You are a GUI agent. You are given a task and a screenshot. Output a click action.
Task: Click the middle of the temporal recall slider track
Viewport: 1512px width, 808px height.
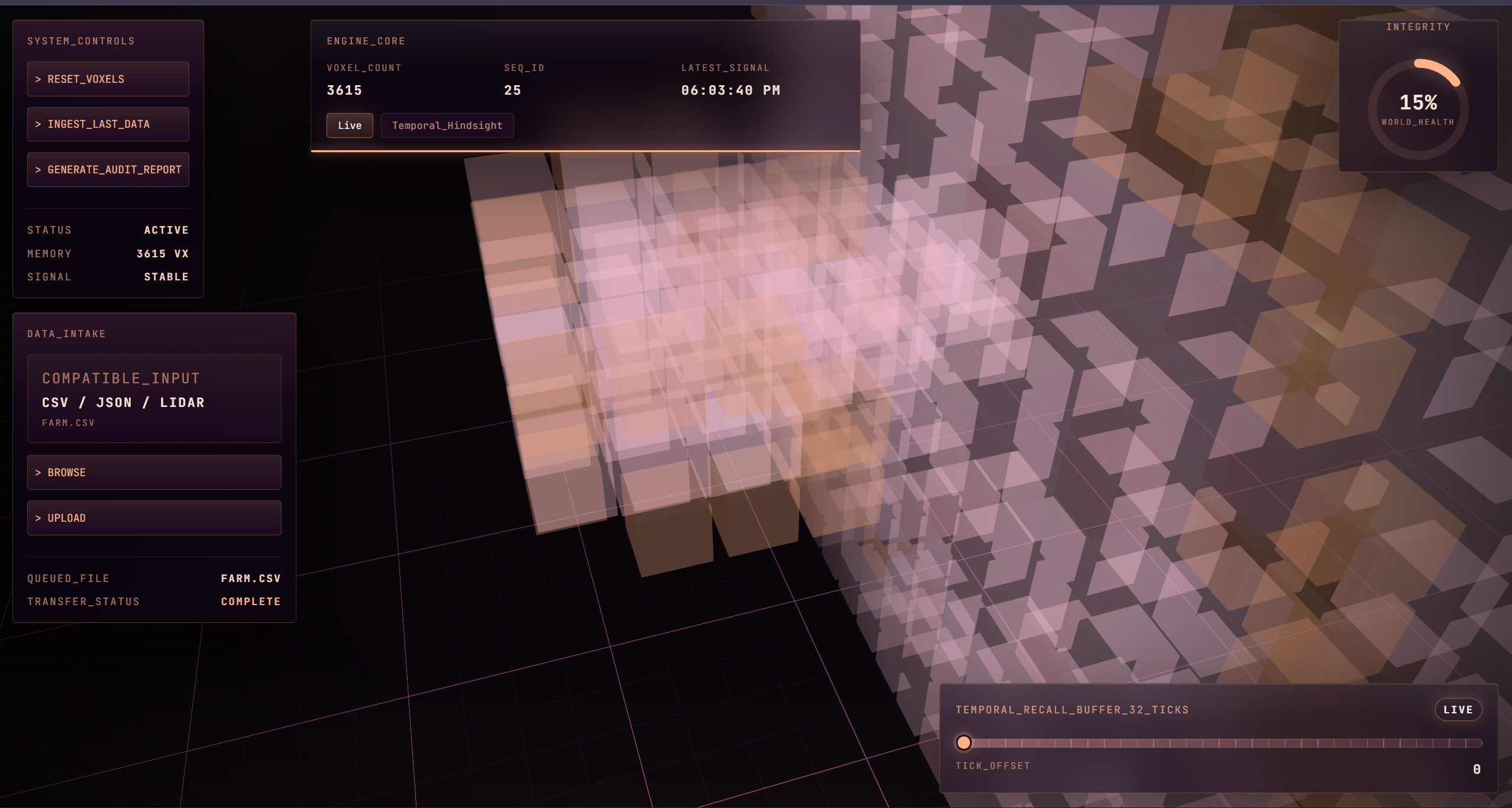point(1223,743)
